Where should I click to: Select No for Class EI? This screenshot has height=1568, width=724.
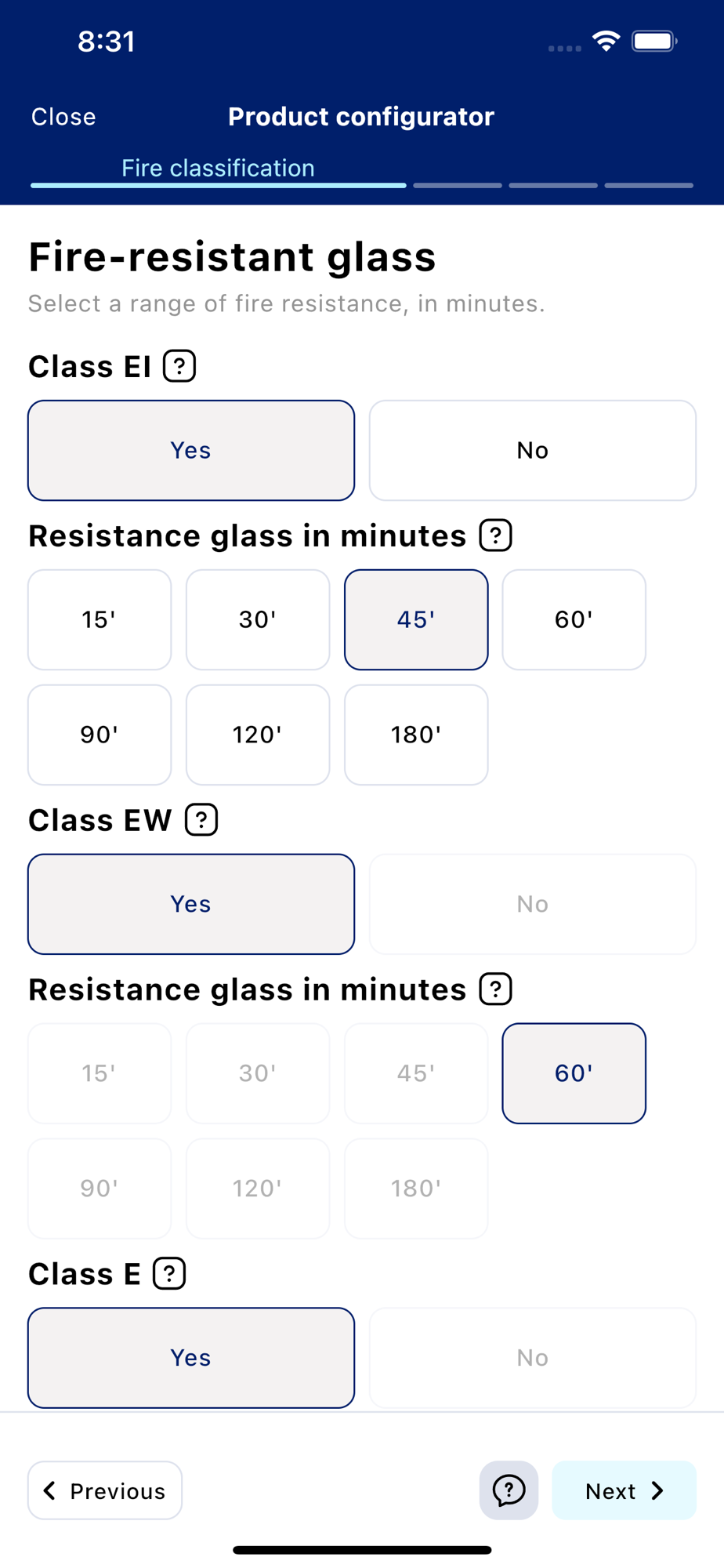(x=533, y=450)
